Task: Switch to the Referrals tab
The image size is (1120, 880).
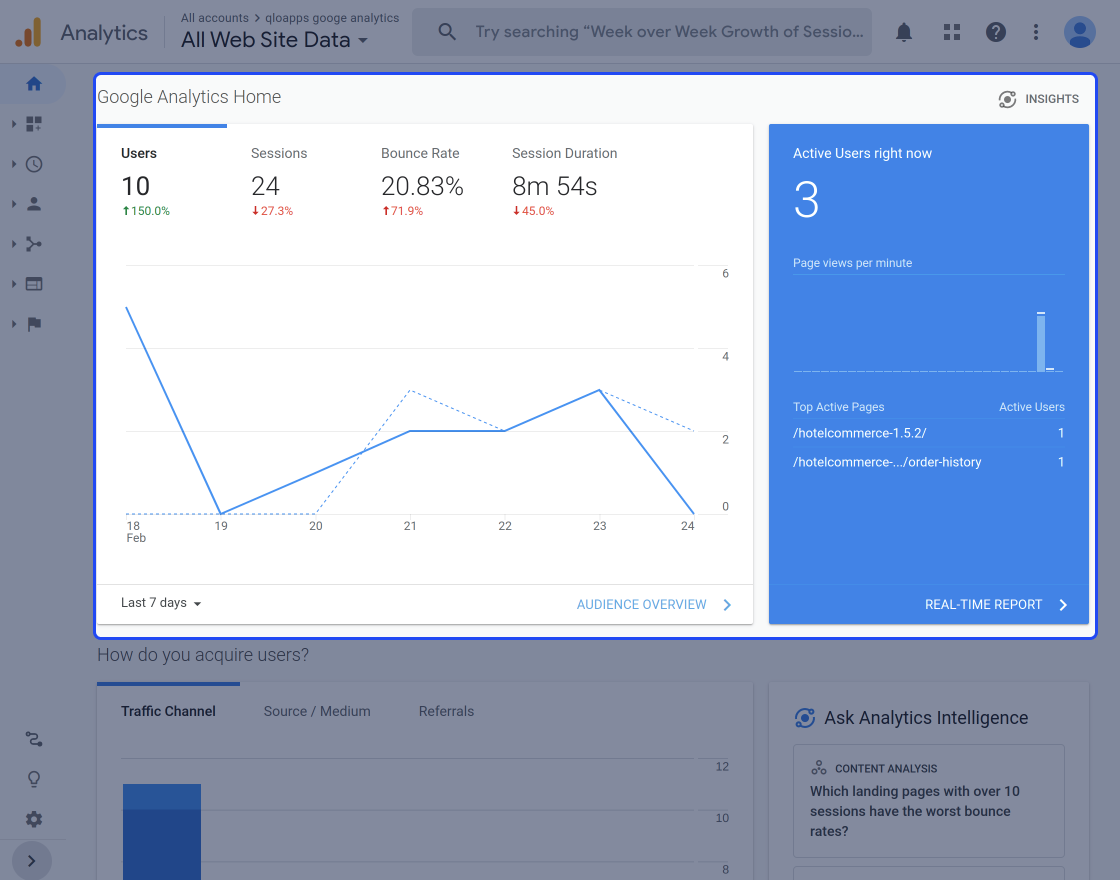Action: point(446,711)
